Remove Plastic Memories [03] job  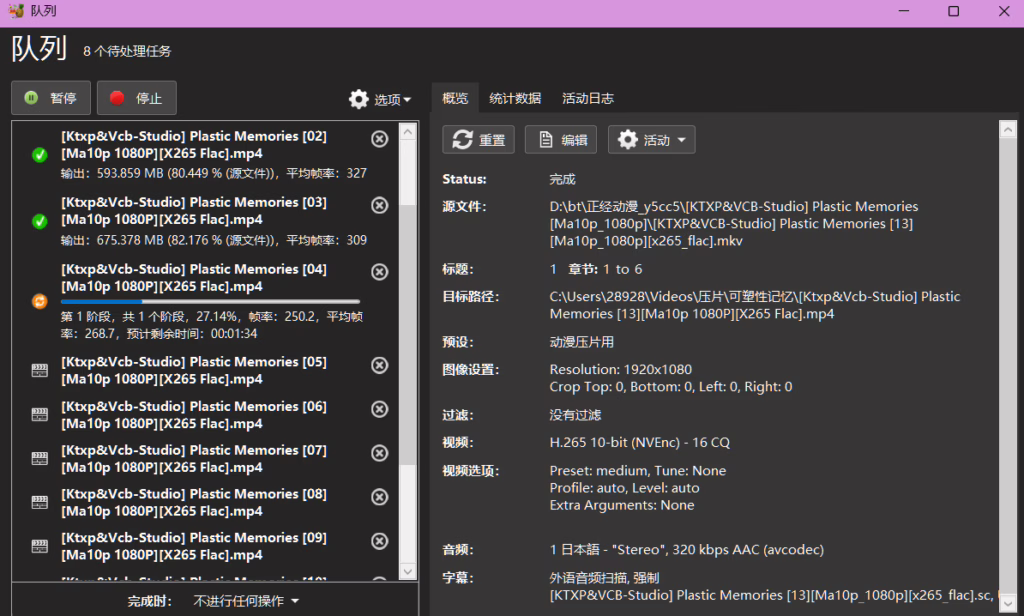[380, 205]
